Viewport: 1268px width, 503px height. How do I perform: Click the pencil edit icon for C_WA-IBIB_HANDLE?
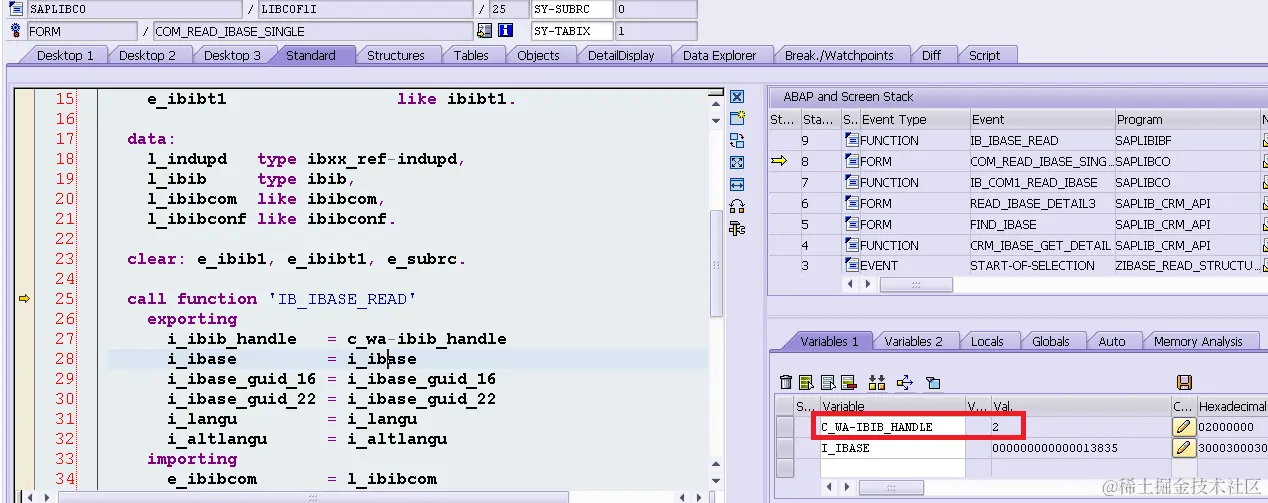[x=1184, y=427]
